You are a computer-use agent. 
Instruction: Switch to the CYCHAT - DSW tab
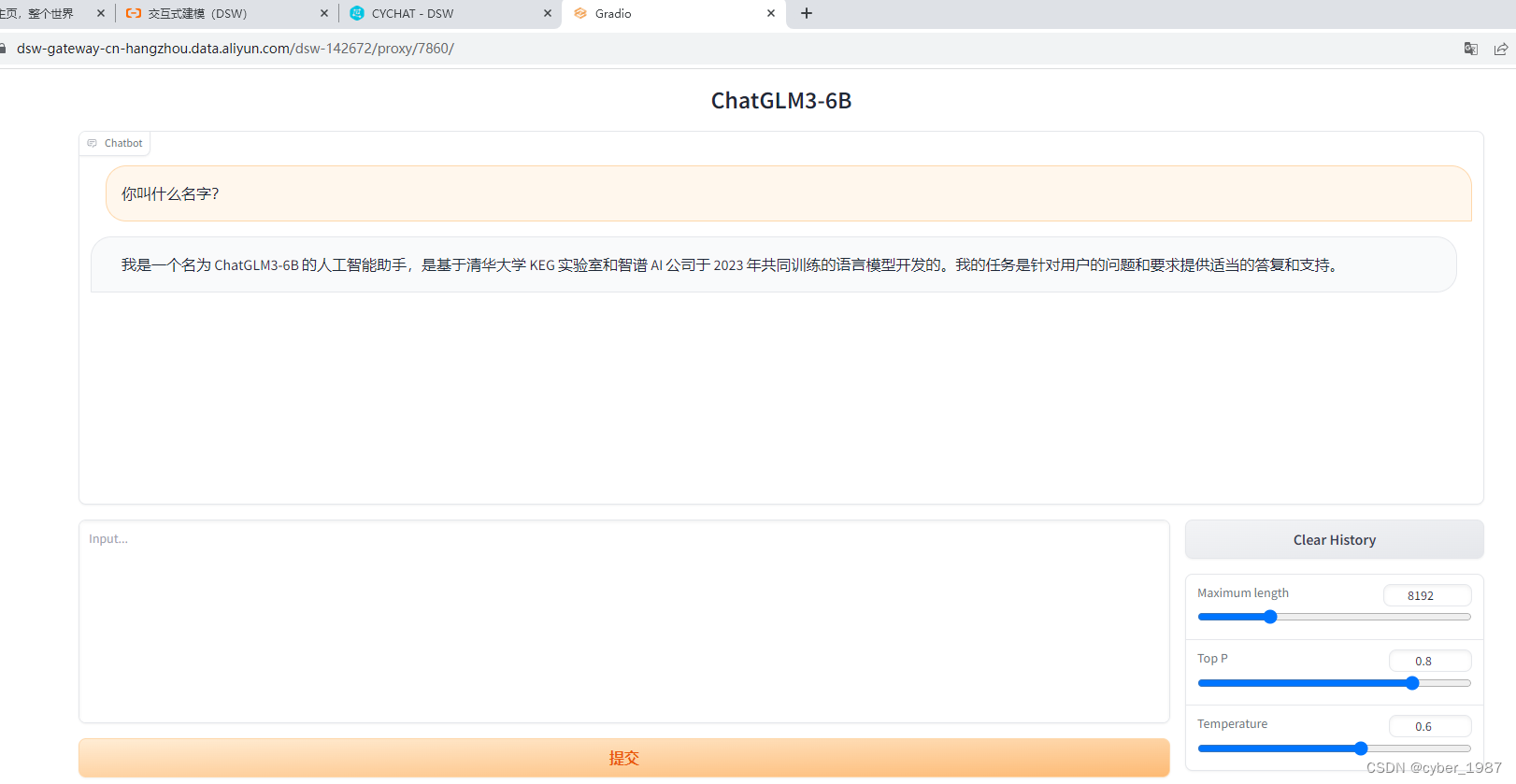click(449, 13)
